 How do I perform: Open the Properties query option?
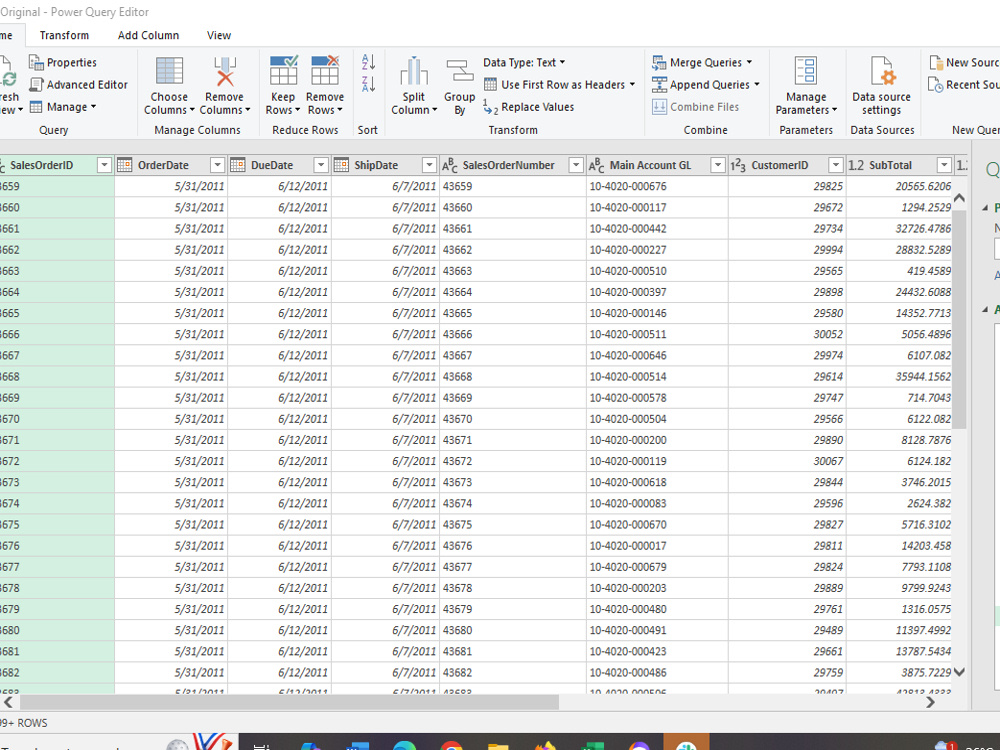point(62,62)
